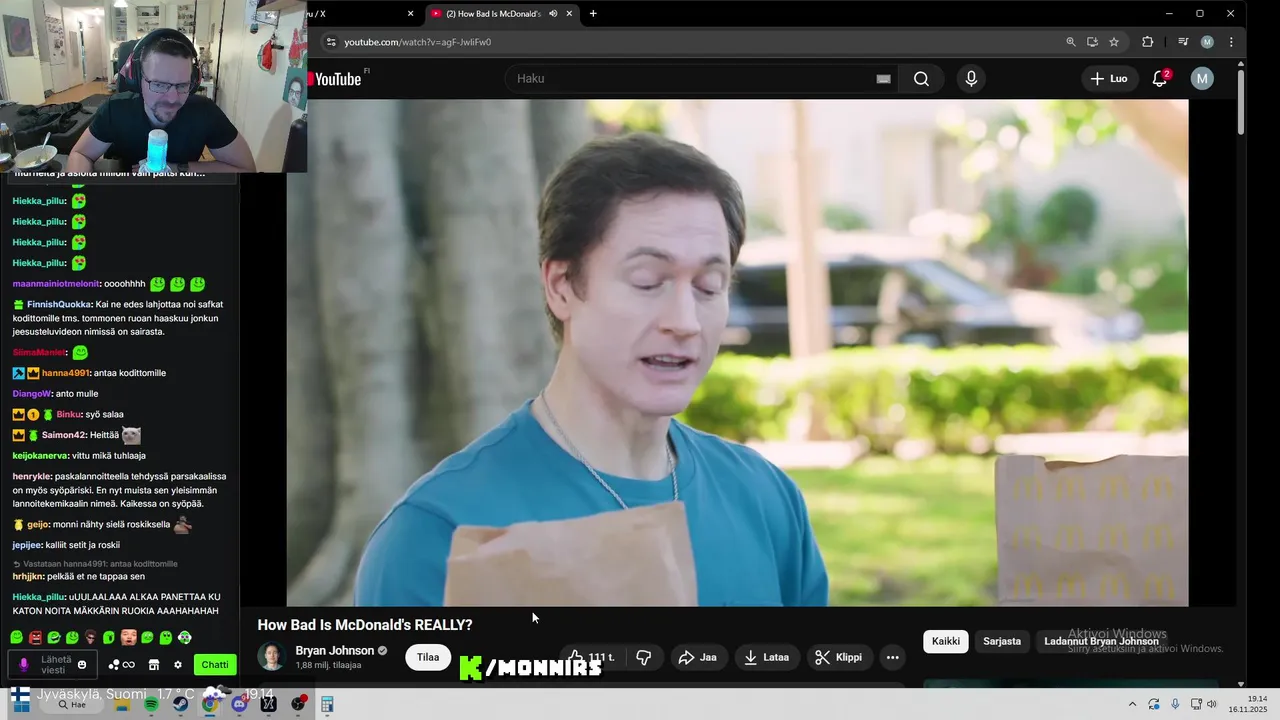Select the Ladannut Bryan Johnson filter chip
Image resolution: width=1280 pixels, height=720 pixels.
click(x=1101, y=641)
